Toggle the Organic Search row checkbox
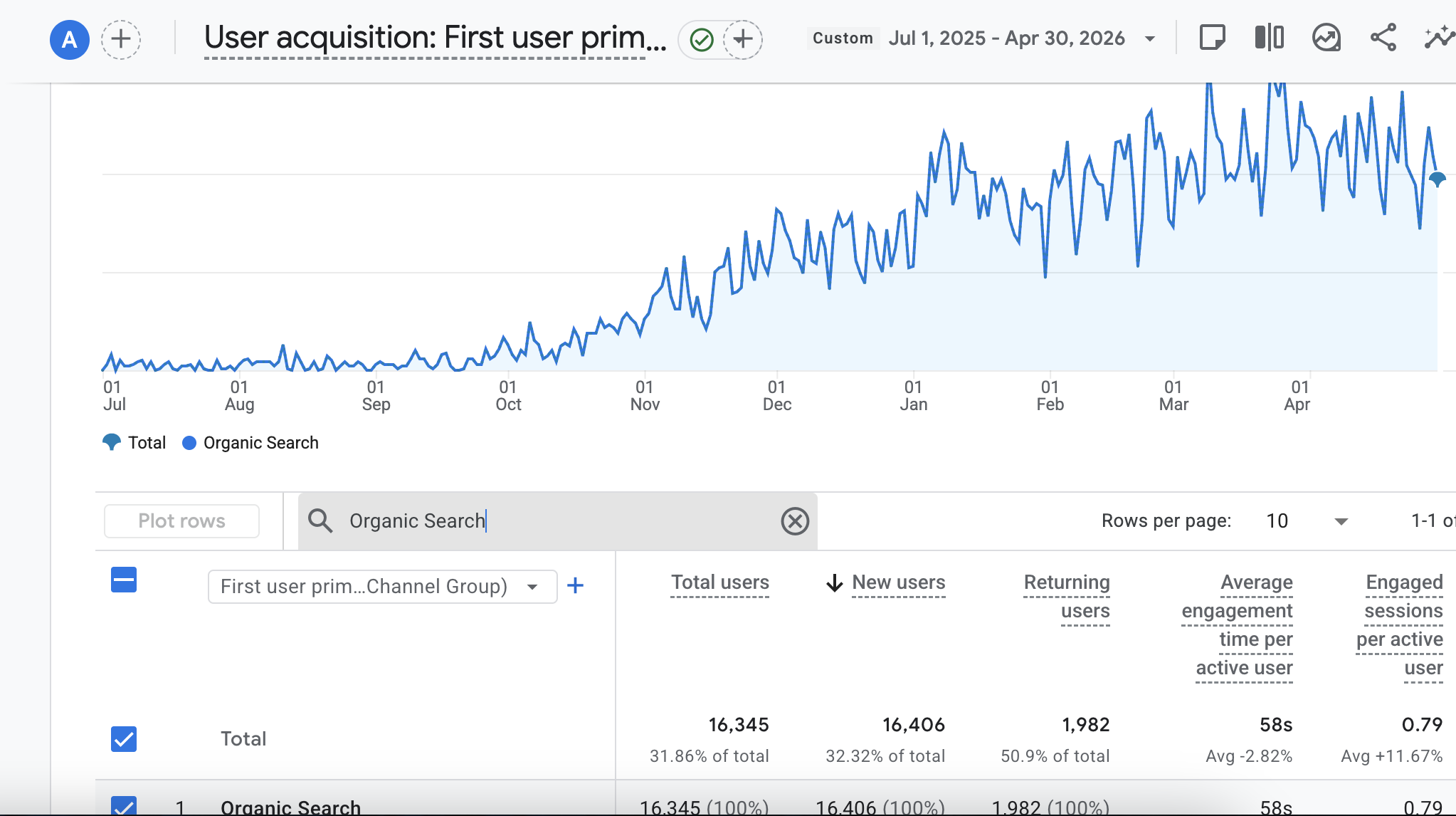Viewport: 1456px width, 816px height. point(124,805)
